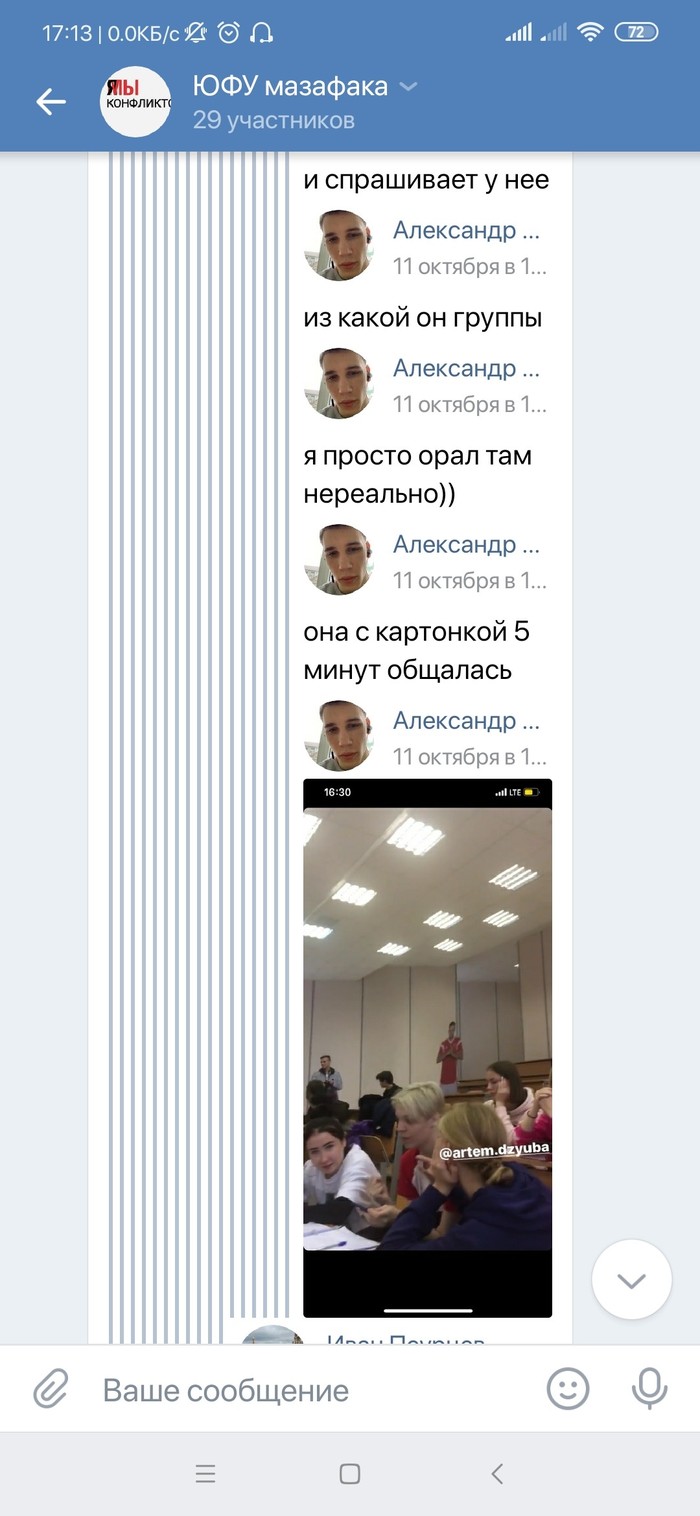Screen dimensions: 700x1516
Task: Open the forwarded classroom video thumbnail
Action: click(428, 1048)
